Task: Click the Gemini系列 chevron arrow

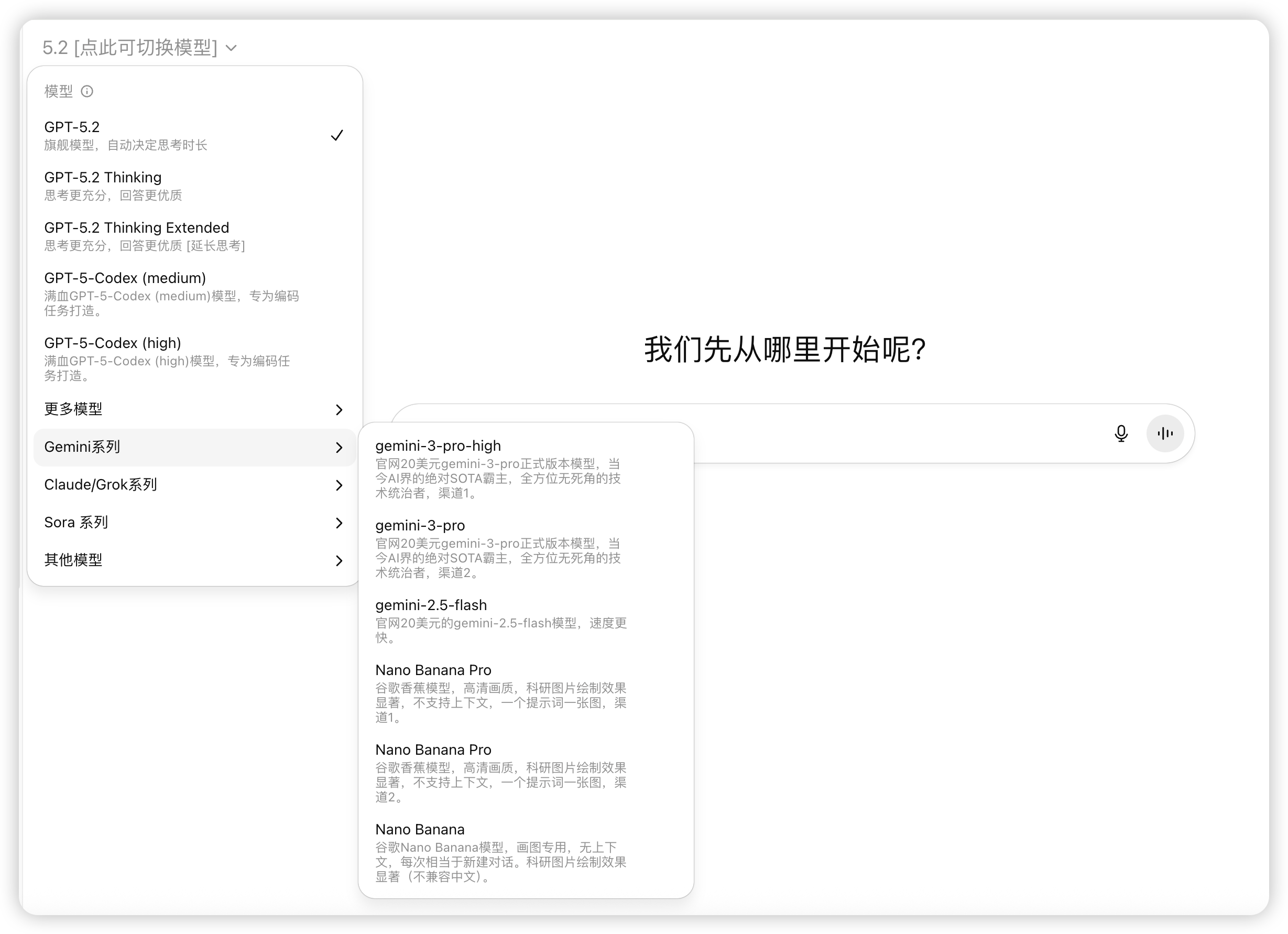Action: [339, 448]
